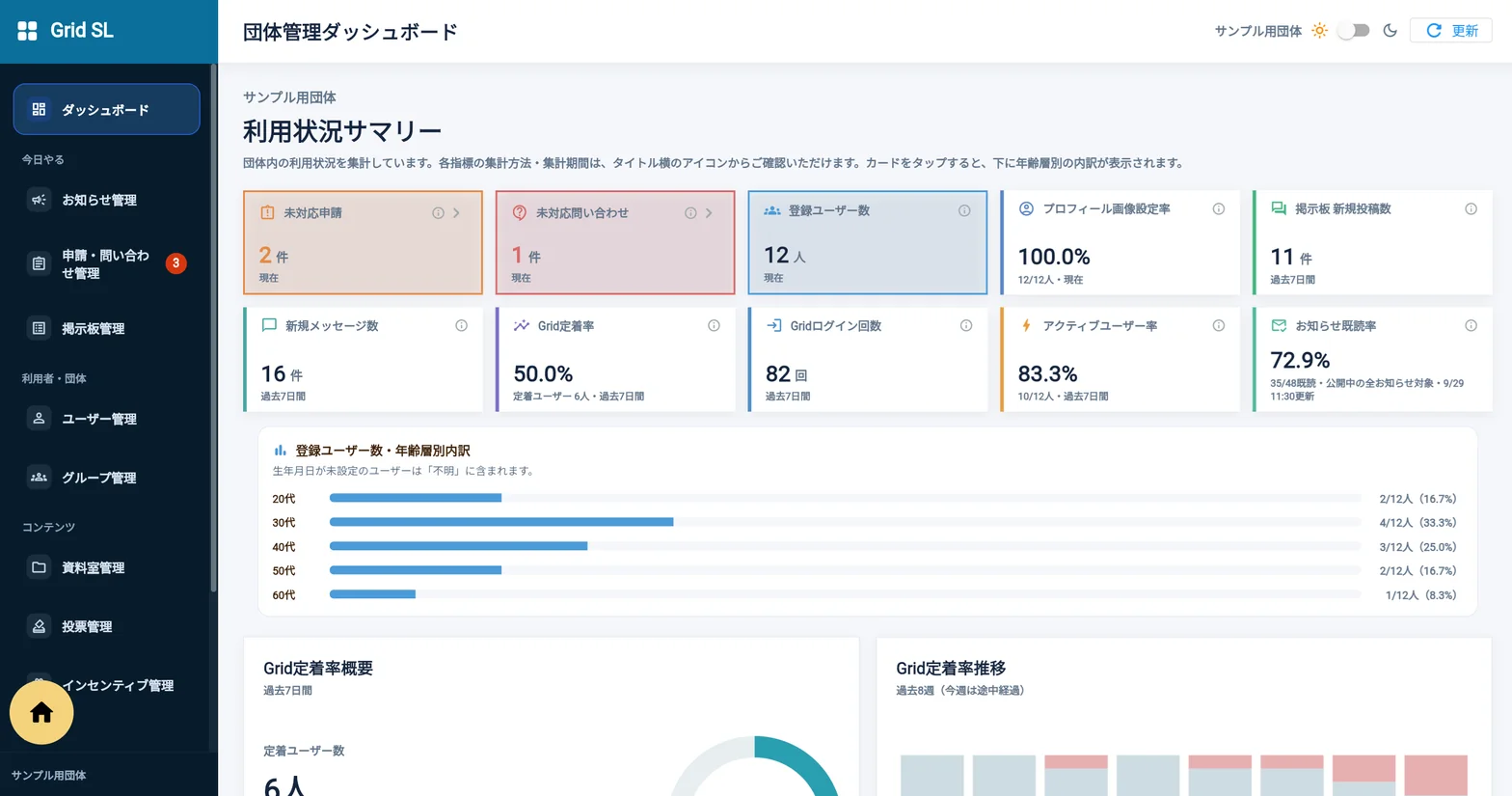This screenshot has height=796, width=1512.
Task: Click the 4/12人（33.3%）value text
Action: [1417, 523]
